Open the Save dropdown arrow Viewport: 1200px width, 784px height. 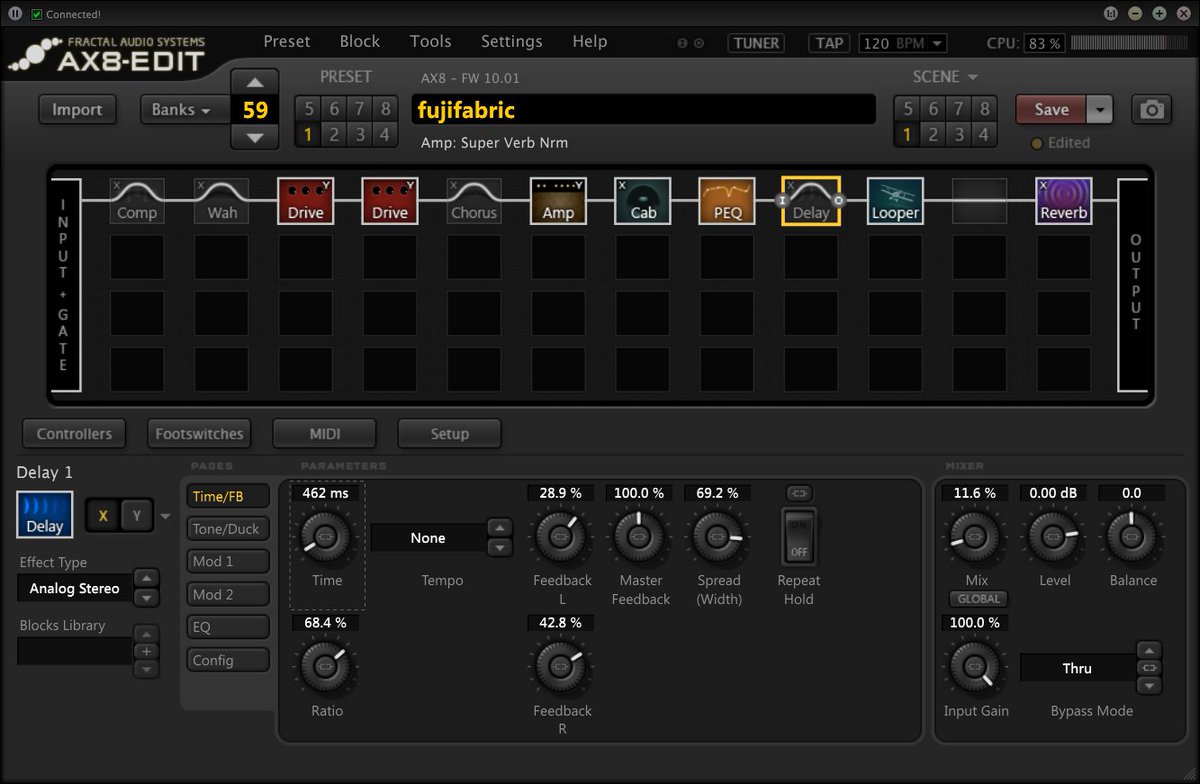click(x=1100, y=110)
